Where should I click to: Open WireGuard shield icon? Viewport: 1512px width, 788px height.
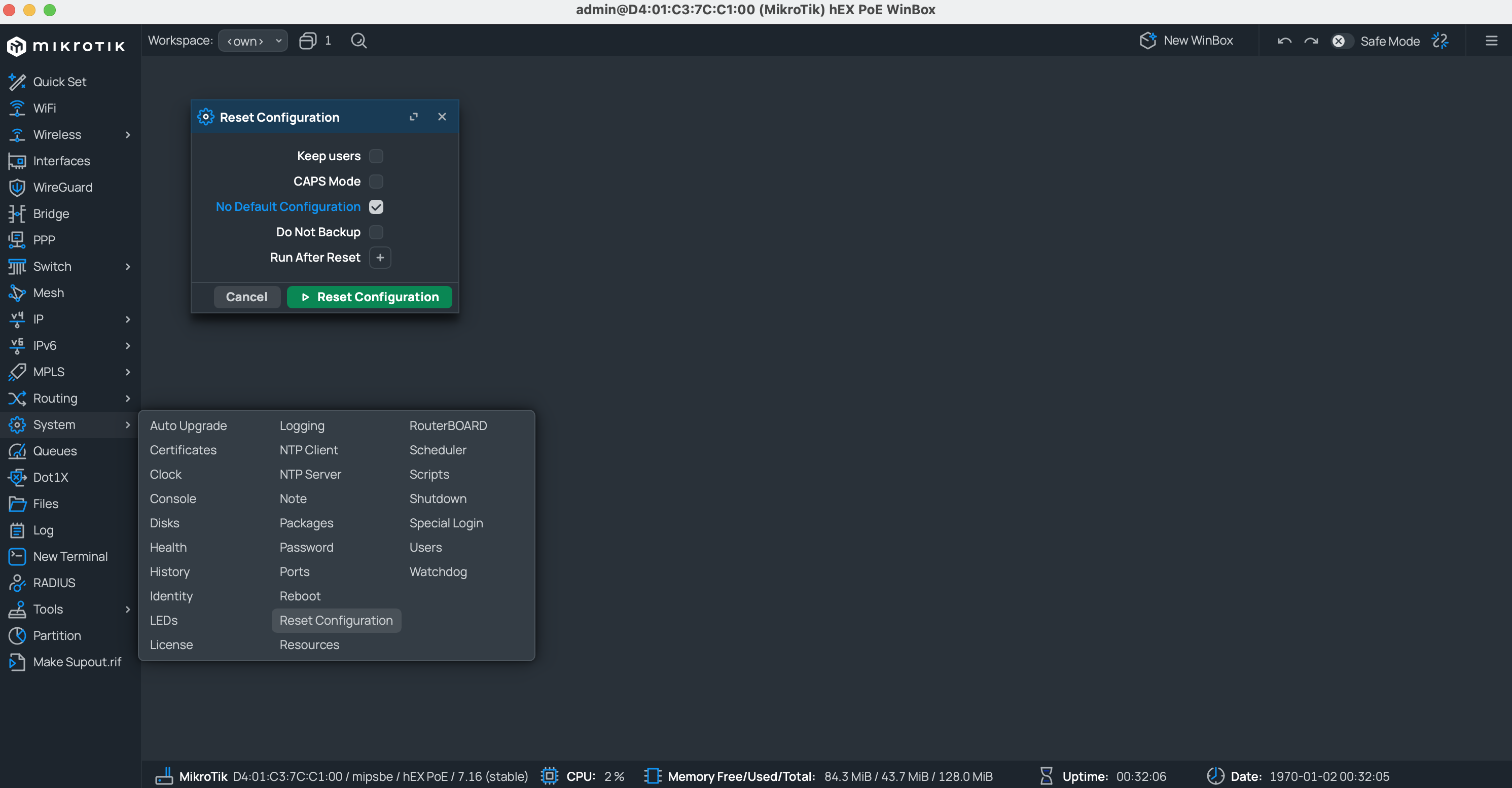17,187
